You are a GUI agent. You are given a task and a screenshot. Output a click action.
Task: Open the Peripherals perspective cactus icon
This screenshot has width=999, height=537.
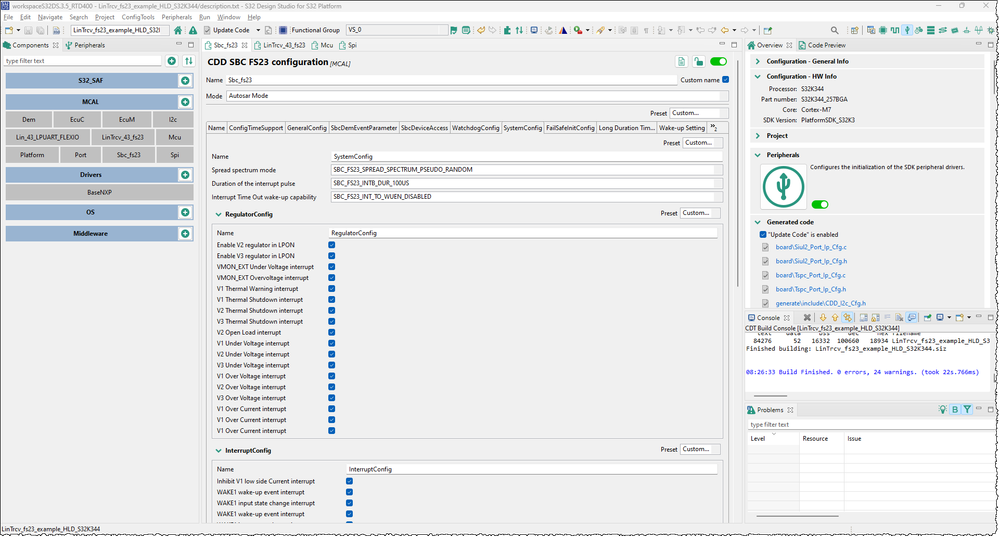[907, 30]
